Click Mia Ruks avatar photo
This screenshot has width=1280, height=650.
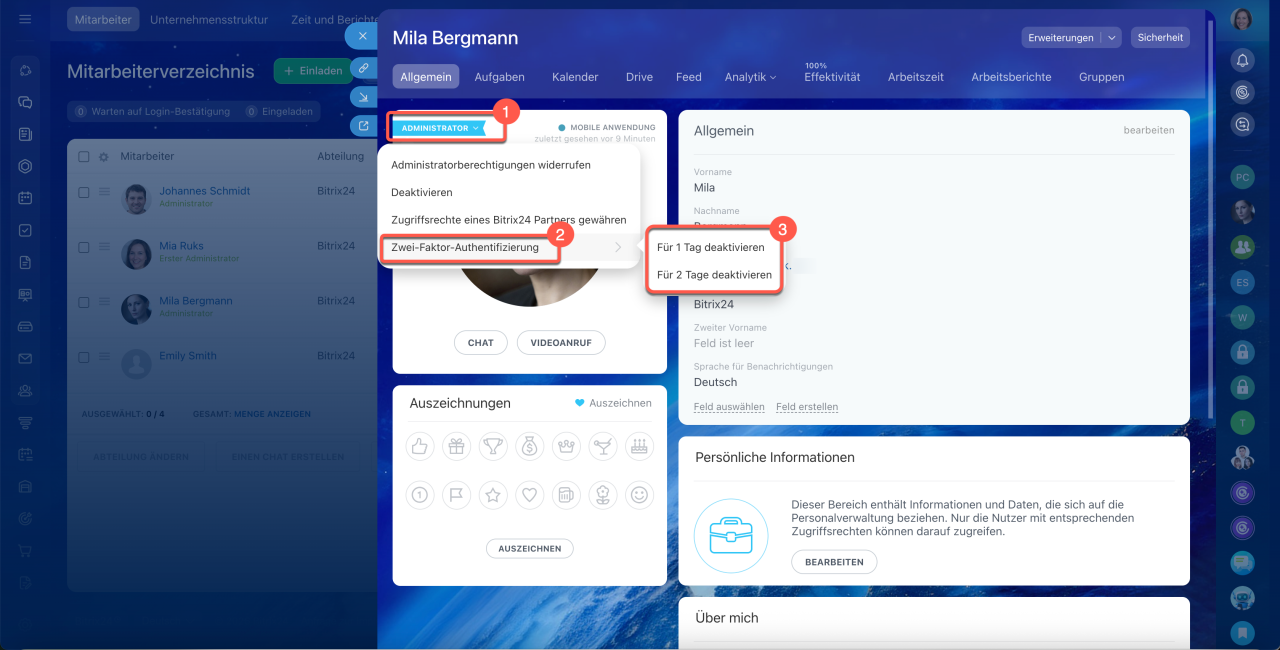click(x=136, y=254)
